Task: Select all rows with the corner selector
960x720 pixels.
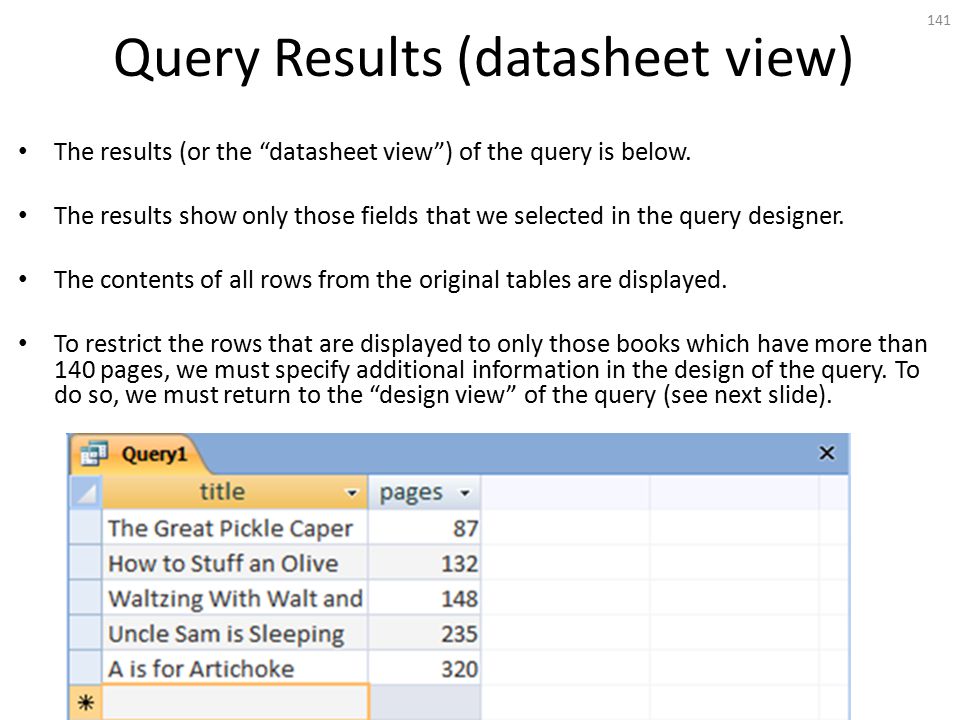Action: pyautogui.click(x=86, y=492)
